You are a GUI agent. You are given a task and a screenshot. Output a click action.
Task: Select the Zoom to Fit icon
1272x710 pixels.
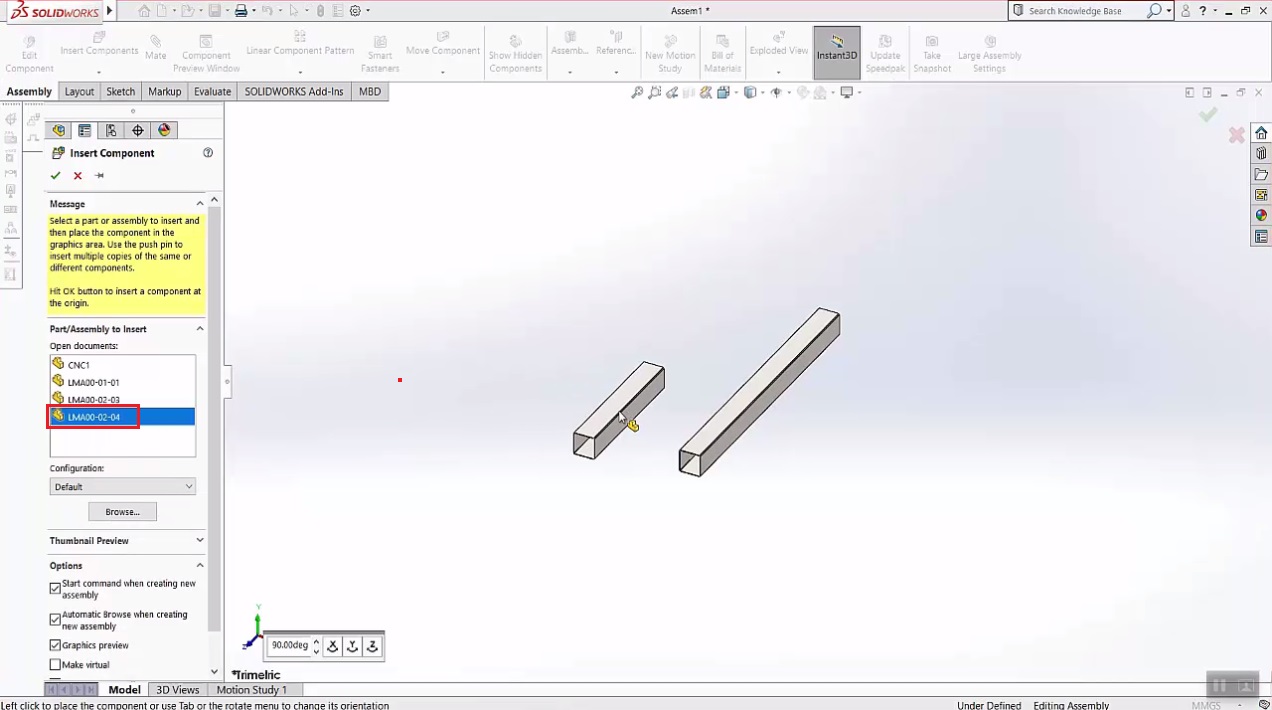(637, 92)
